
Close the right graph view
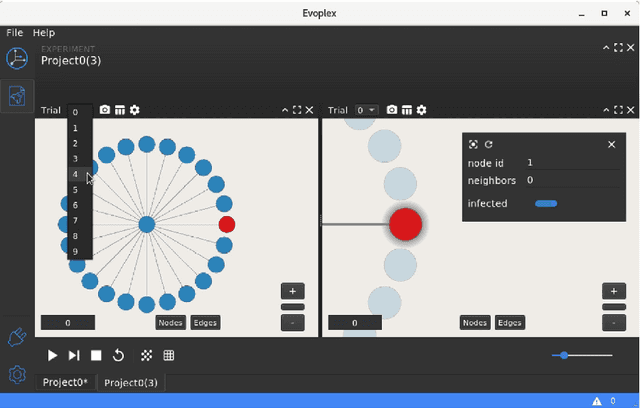click(x=631, y=110)
